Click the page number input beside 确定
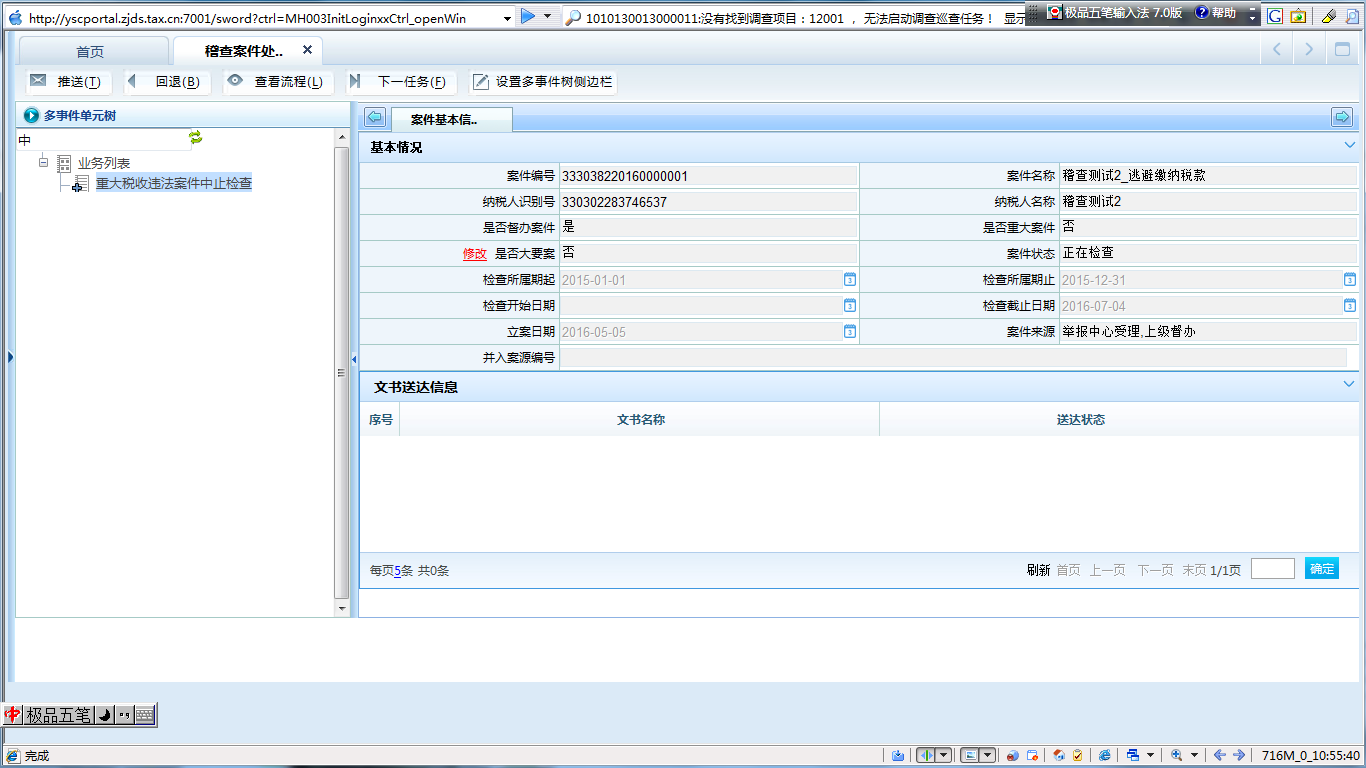 tap(1273, 568)
